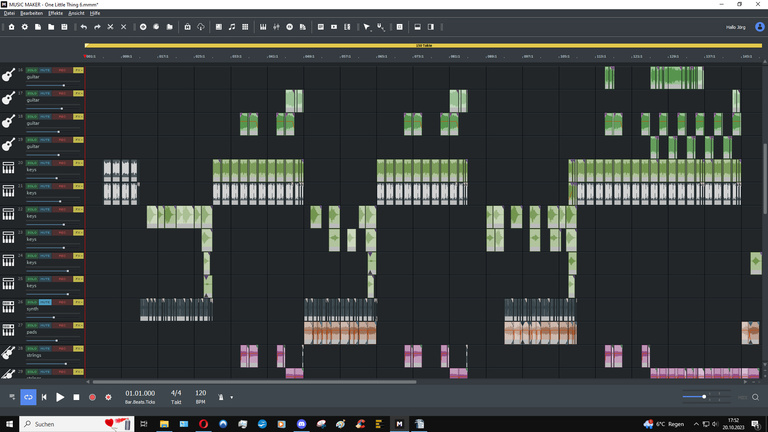
Task: Mute guitar track 17
Action: [x=45, y=94]
